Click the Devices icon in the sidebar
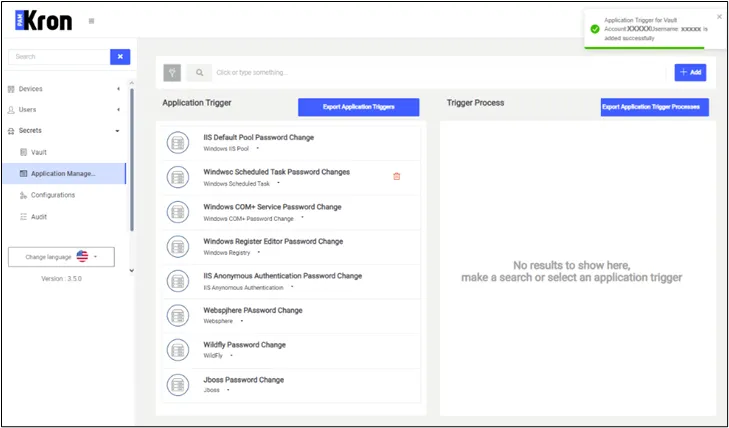 pyautogui.click(x=11, y=89)
